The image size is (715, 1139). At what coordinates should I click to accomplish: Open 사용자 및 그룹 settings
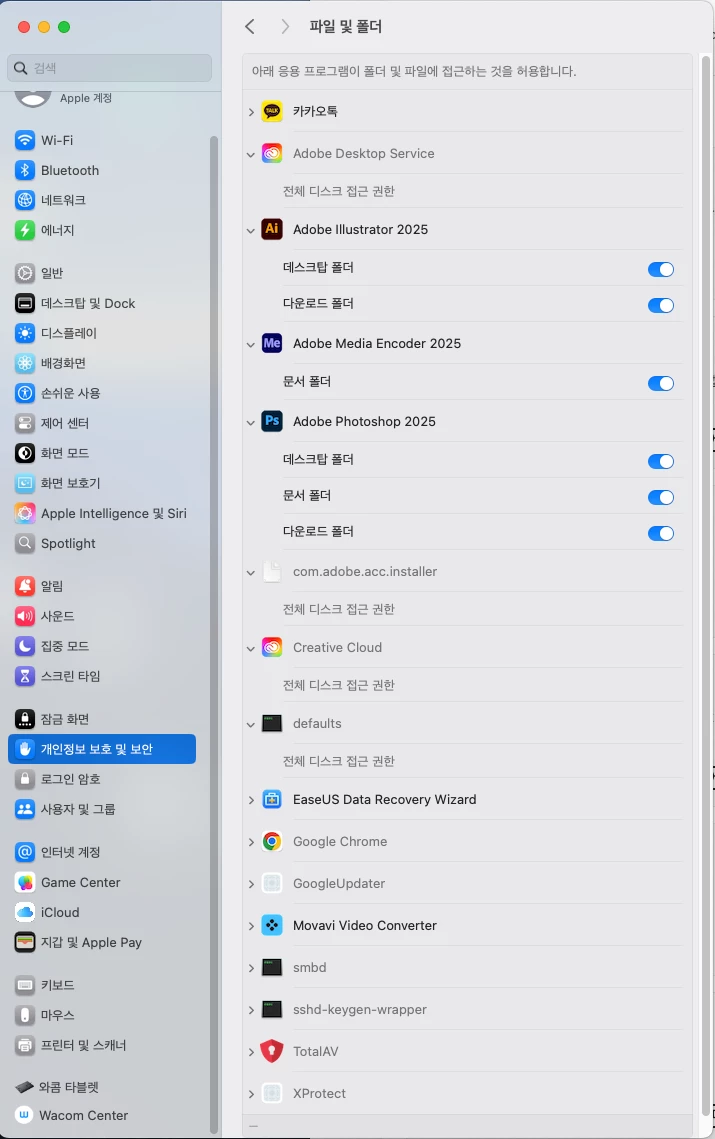[x=102, y=808]
